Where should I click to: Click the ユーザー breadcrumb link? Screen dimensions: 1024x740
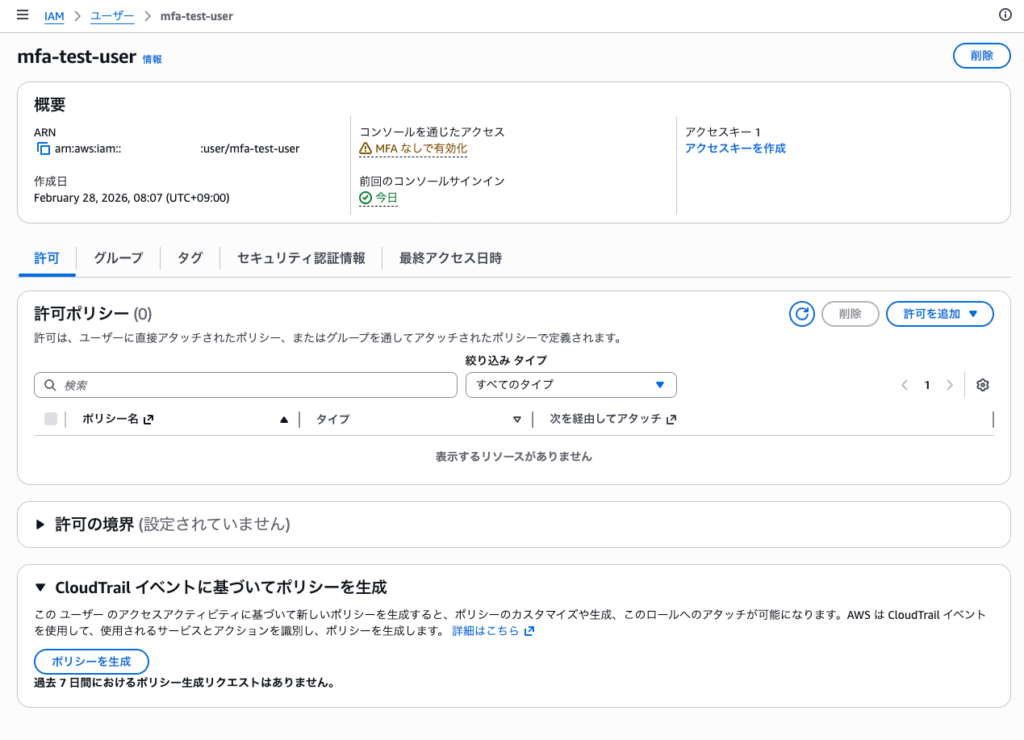112,16
